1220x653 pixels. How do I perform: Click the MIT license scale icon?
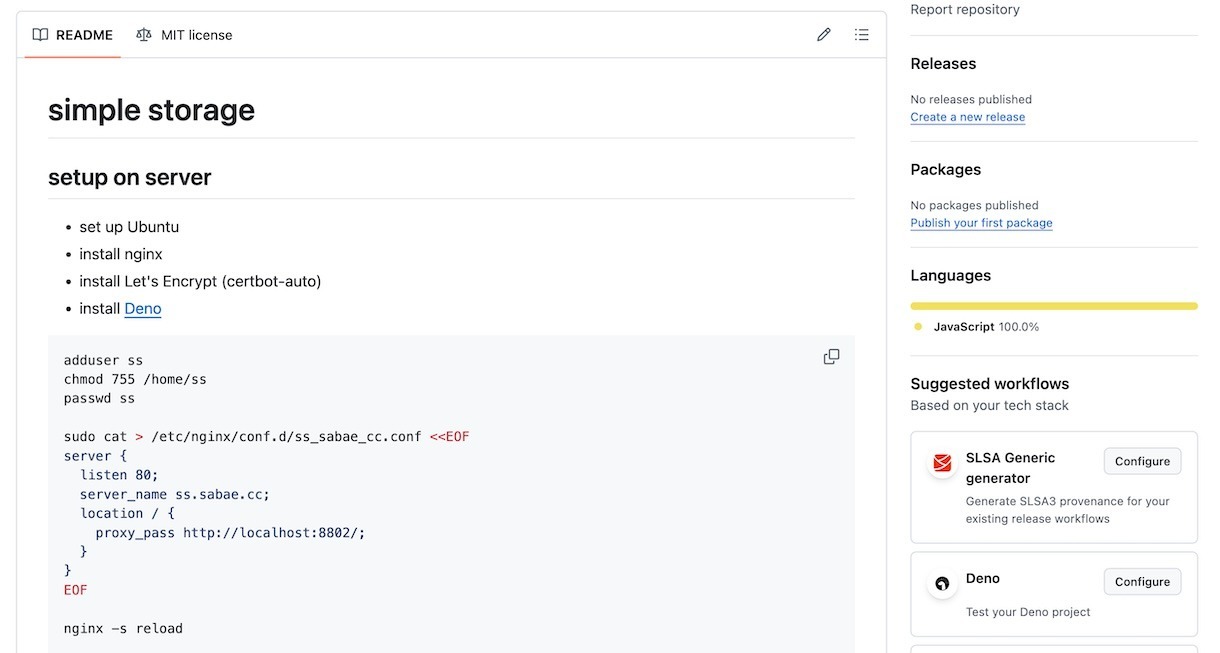click(144, 35)
